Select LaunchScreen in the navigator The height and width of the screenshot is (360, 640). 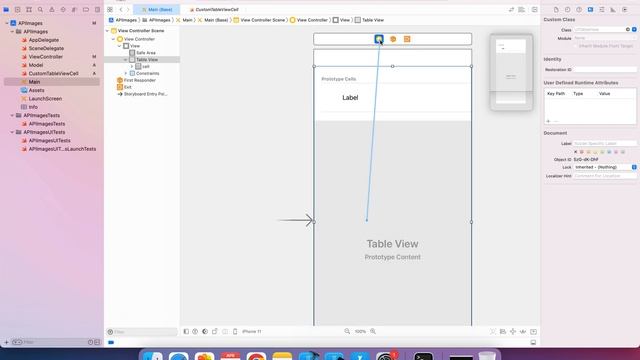click(x=45, y=99)
